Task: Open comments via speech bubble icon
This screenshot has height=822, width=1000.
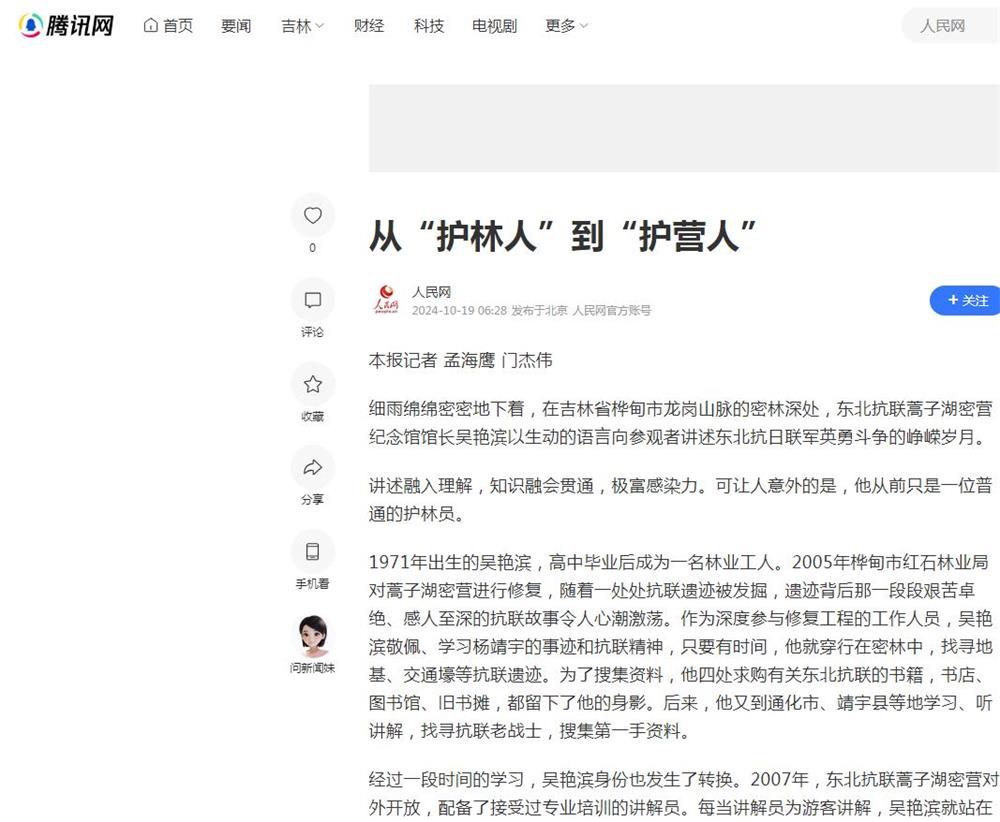Action: click(312, 300)
